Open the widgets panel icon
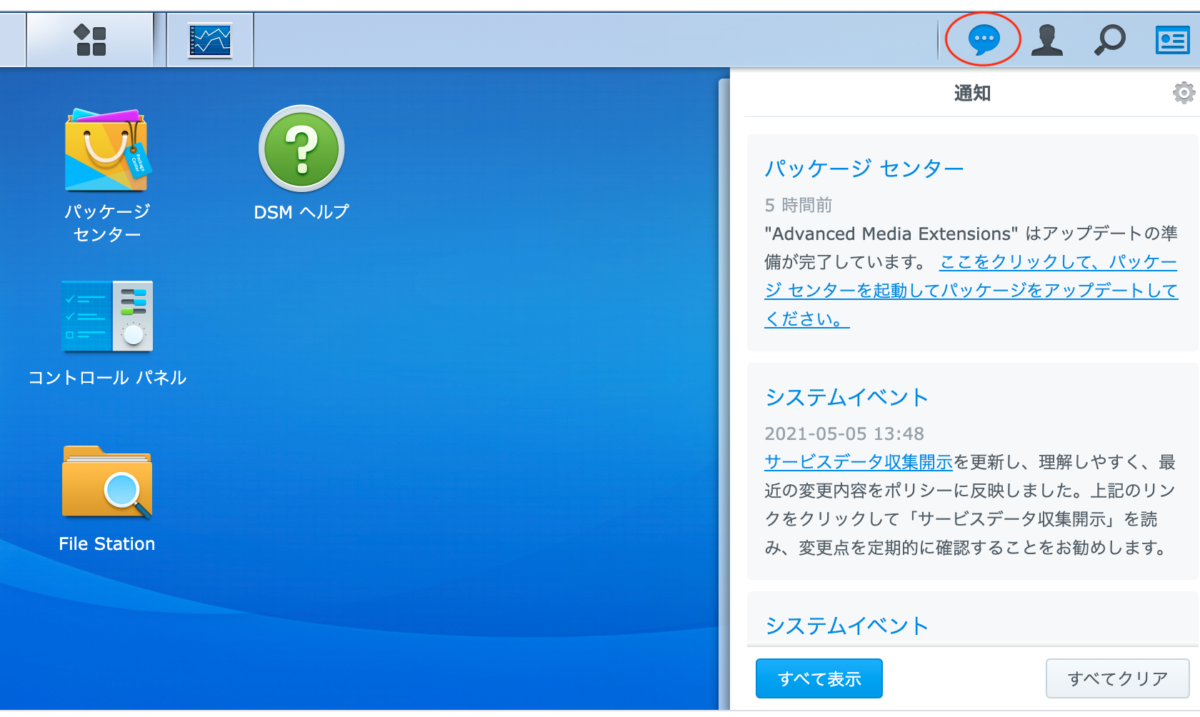1200x717 pixels. [1171, 40]
